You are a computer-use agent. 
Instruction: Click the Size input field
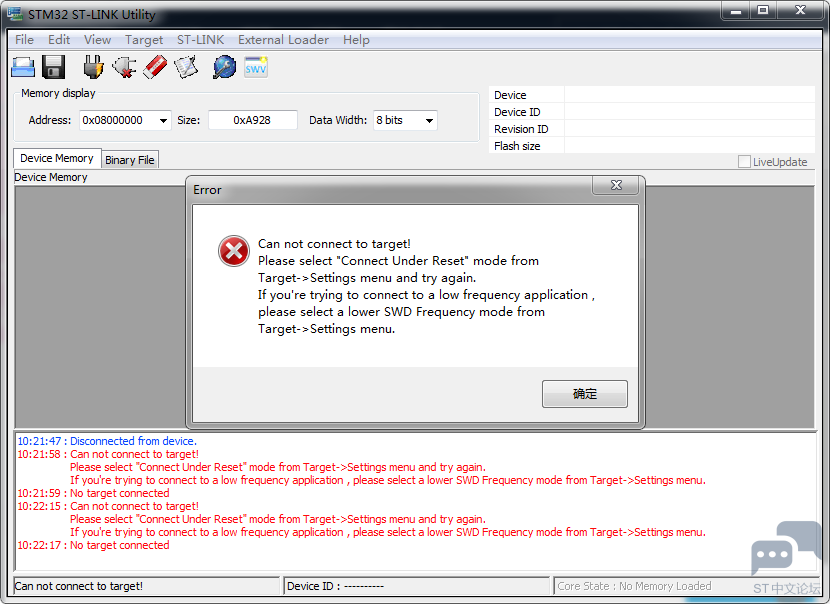253,120
